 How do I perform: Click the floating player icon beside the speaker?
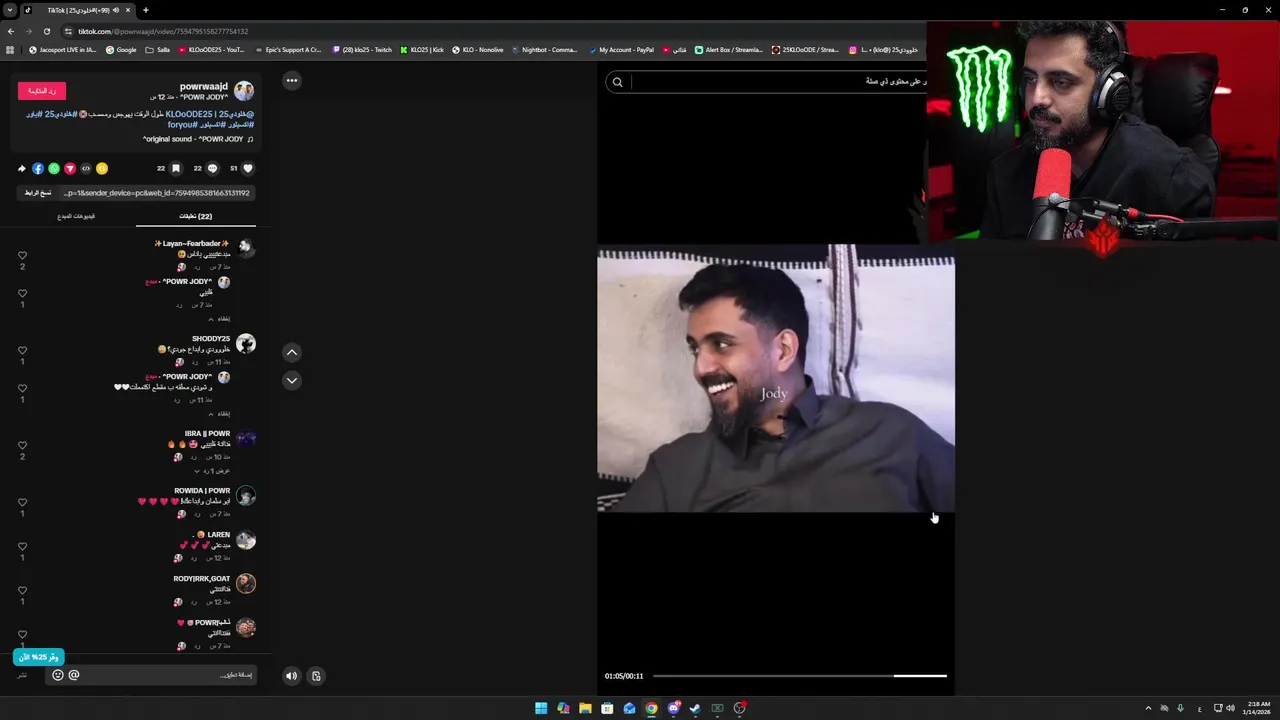point(316,676)
